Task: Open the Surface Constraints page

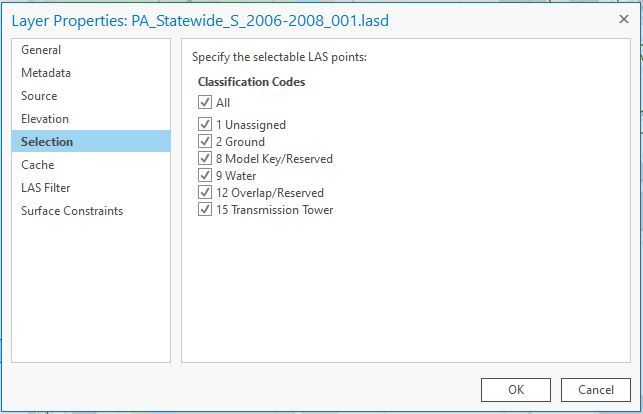Action: tap(72, 211)
